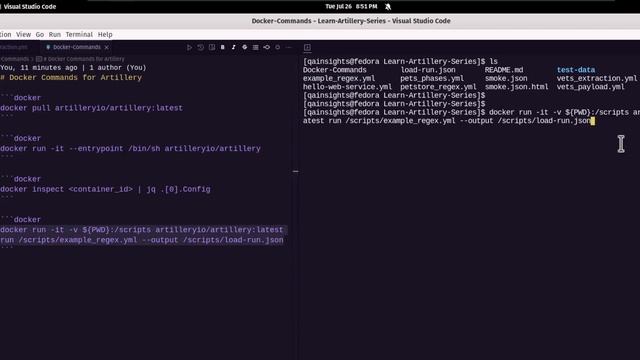Click the window title 'Docker-Commands - Learn-Artillery-Series'

tap(351, 21)
